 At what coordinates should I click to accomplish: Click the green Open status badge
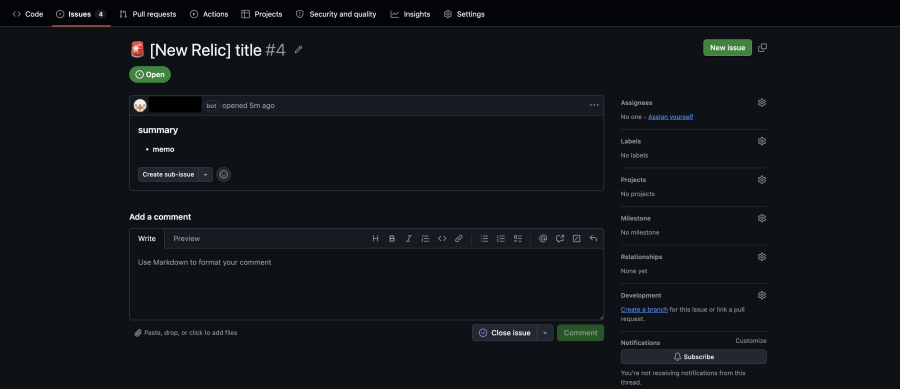[x=150, y=75]
